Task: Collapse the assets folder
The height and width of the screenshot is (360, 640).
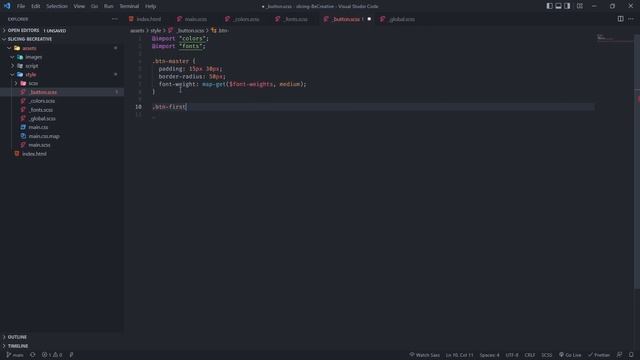Action: tap(9, 48)
